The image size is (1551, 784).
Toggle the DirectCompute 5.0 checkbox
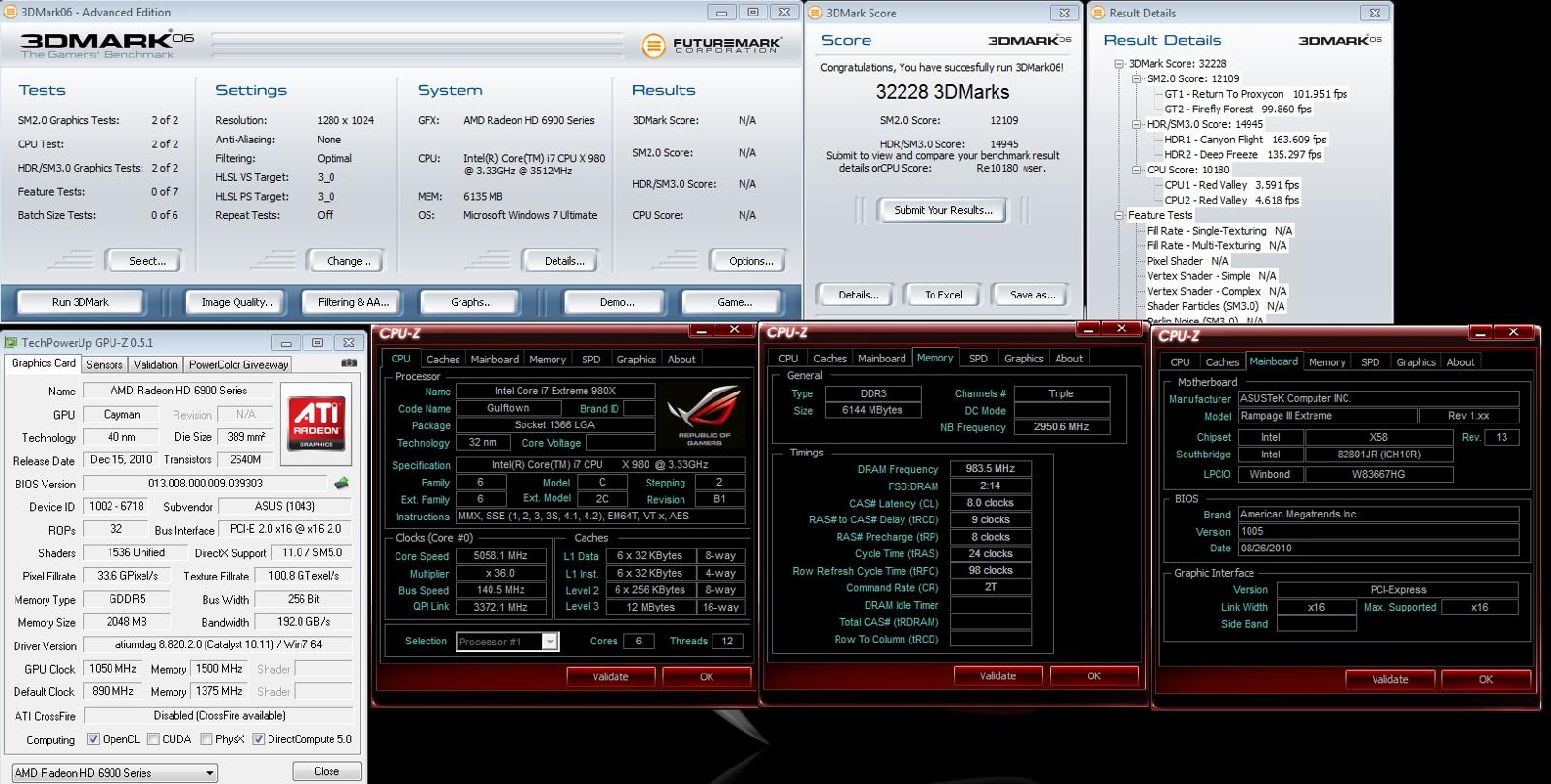pos(259,739)
